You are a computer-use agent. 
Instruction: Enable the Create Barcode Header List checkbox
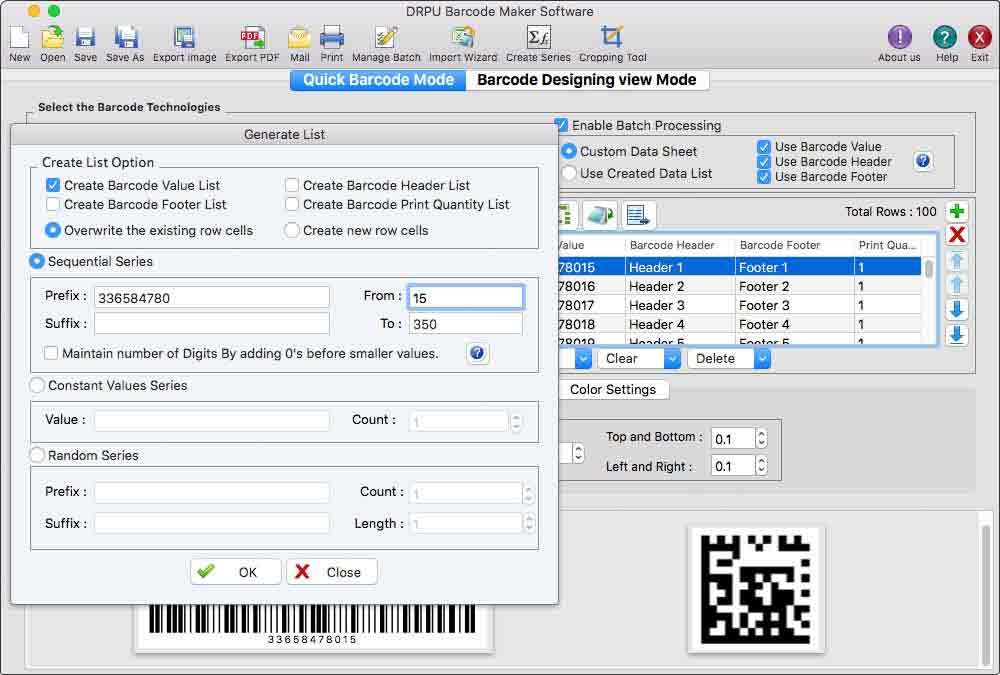(x=291, y=185)
